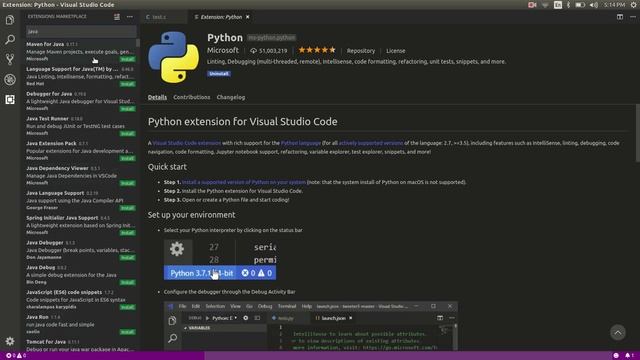Click the 5:14 PM clock
640x360 pixels.
[614, 5]
